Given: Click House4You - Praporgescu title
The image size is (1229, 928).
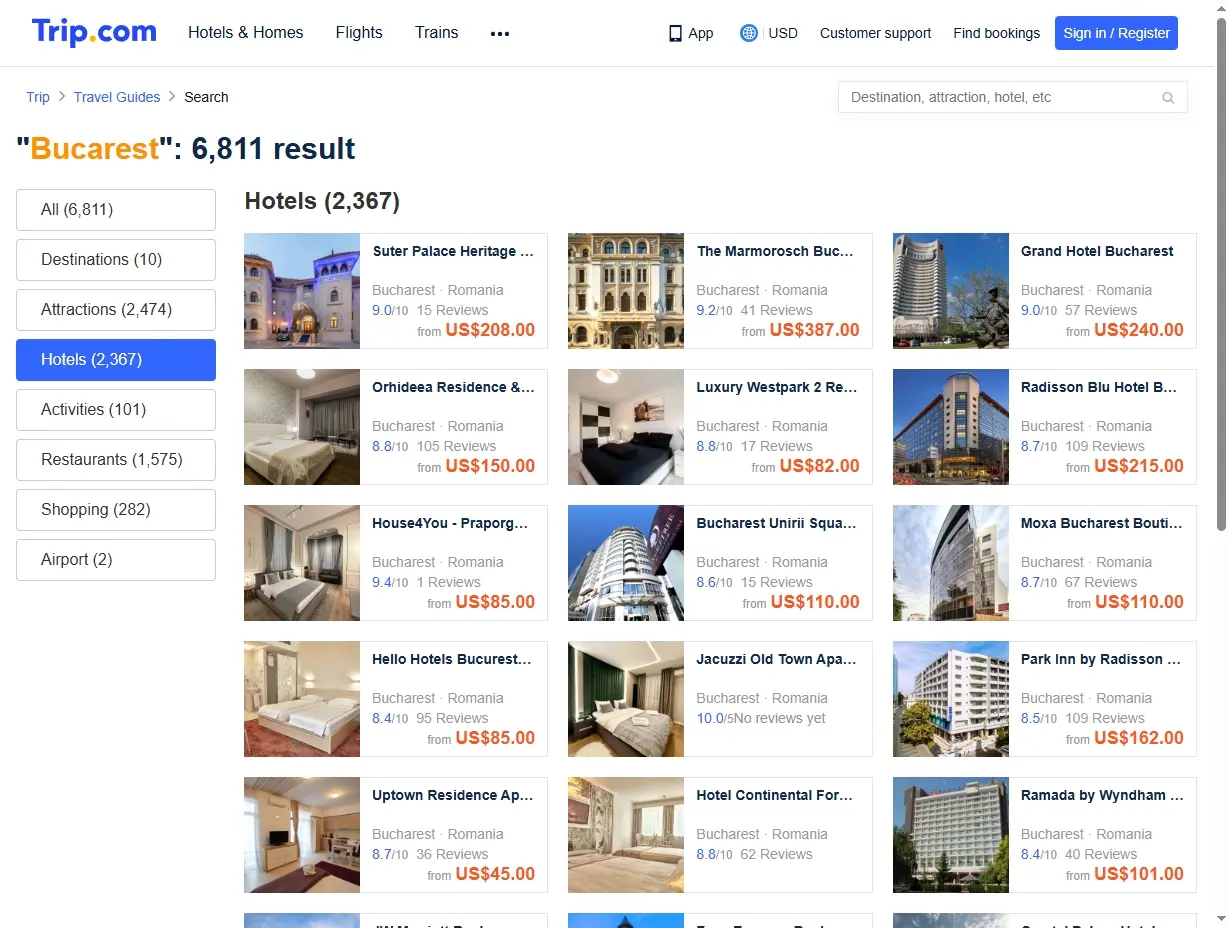Looking at the screenshot, I should pyautogui.click(x=450, y=524).
